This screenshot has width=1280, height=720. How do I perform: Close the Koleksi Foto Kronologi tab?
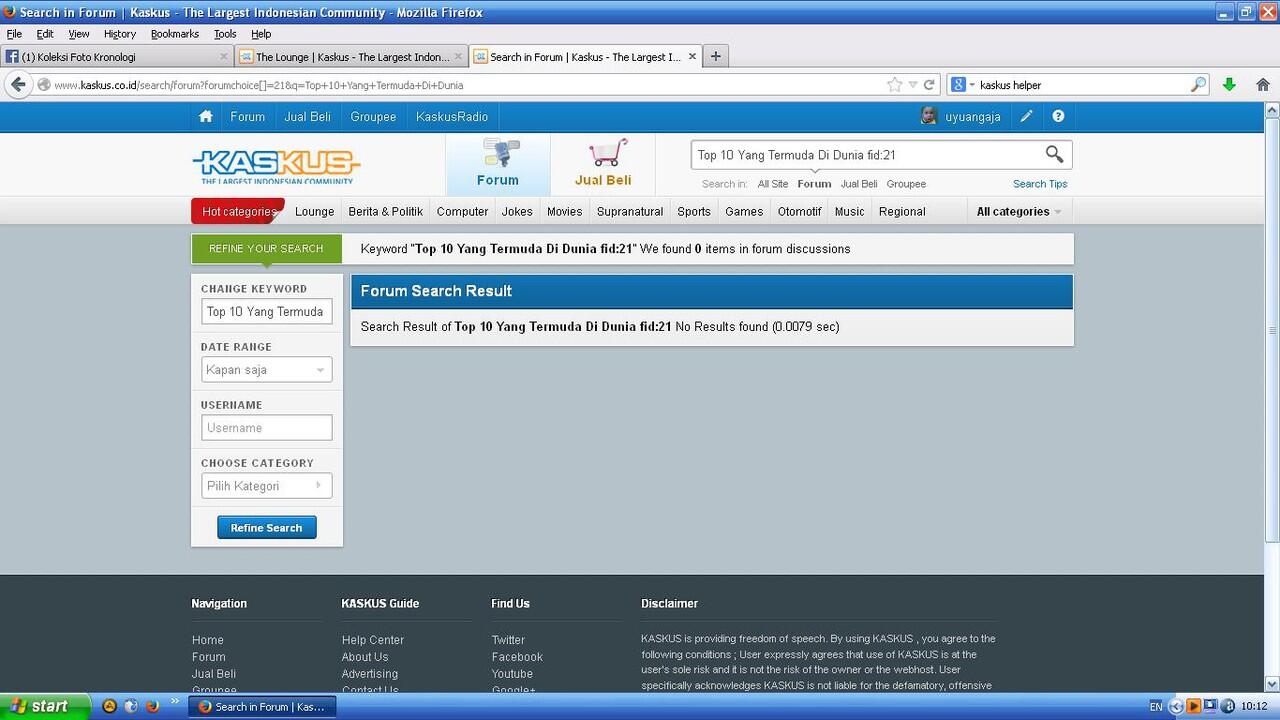(224, 57)
